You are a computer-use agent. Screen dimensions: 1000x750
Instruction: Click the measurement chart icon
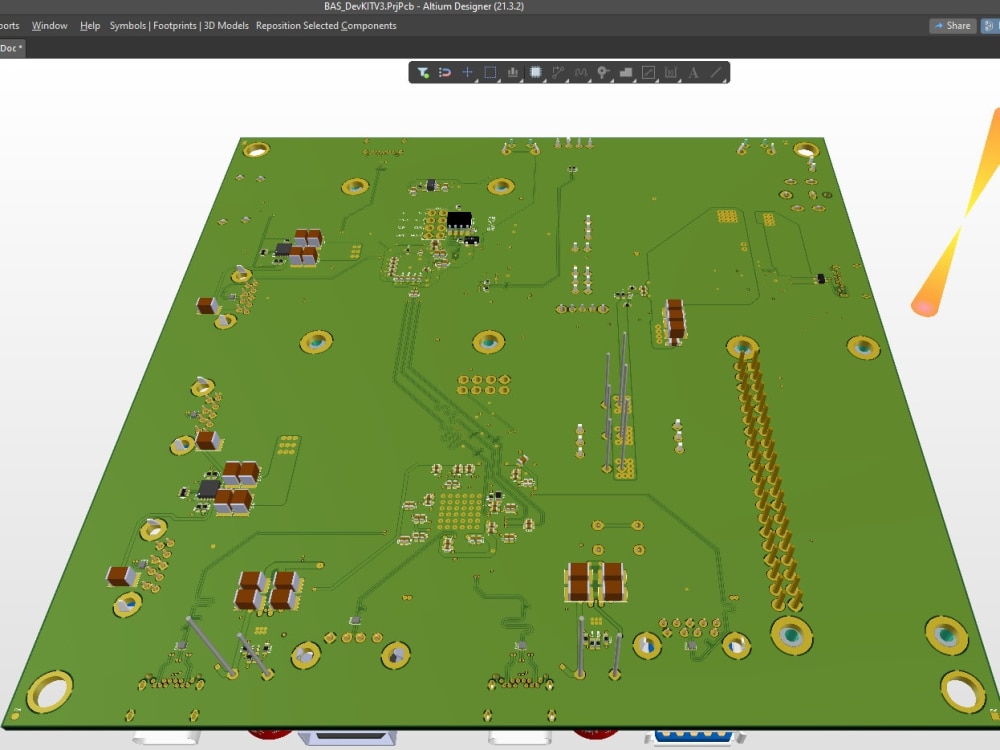pyautogui.click(x=514, y=71)
